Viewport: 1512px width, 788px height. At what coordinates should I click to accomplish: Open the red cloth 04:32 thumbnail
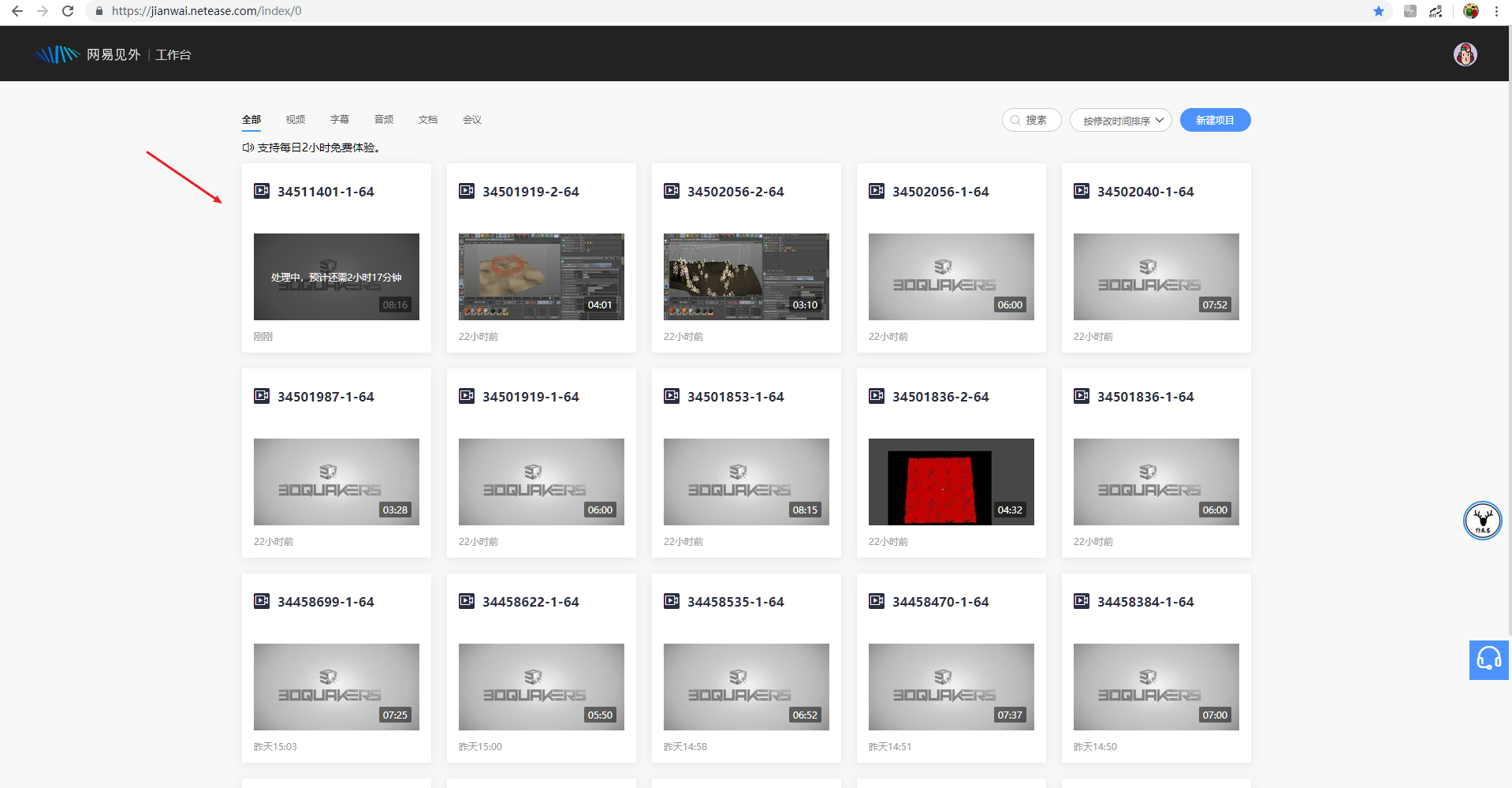point(952,482)
